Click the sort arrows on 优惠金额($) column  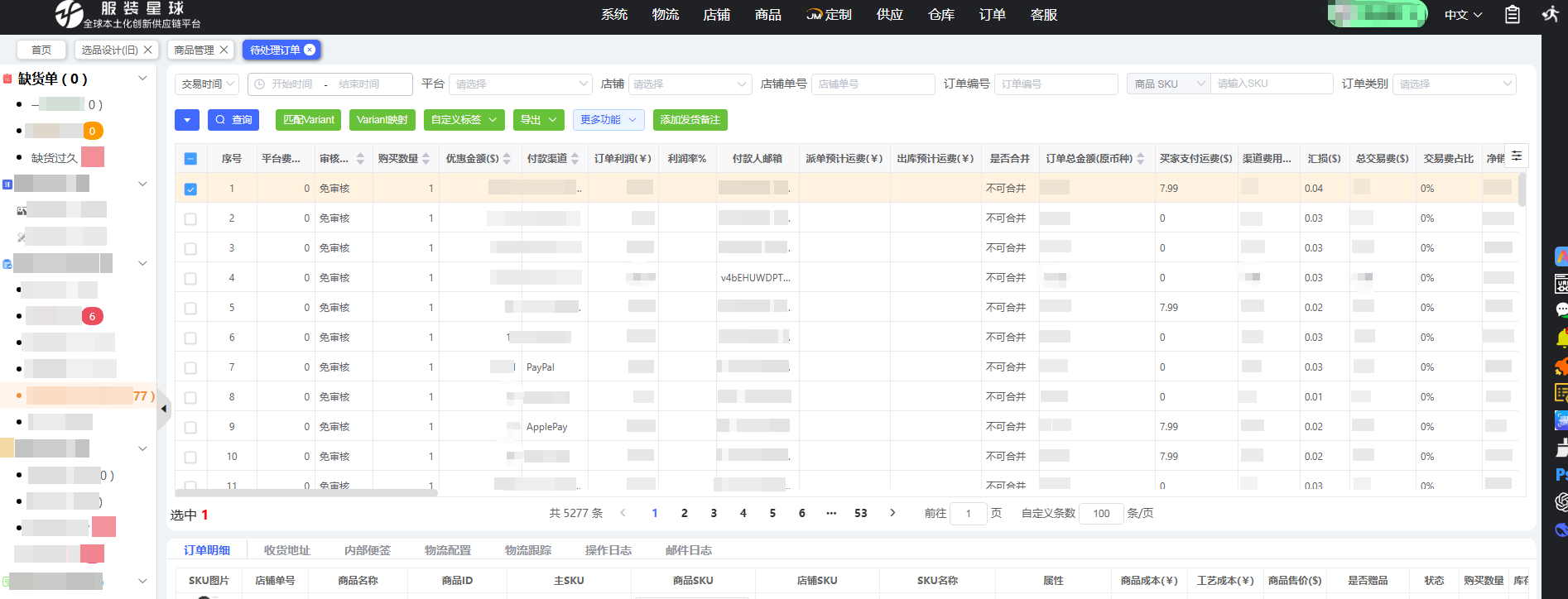click(x=507, y=158)
